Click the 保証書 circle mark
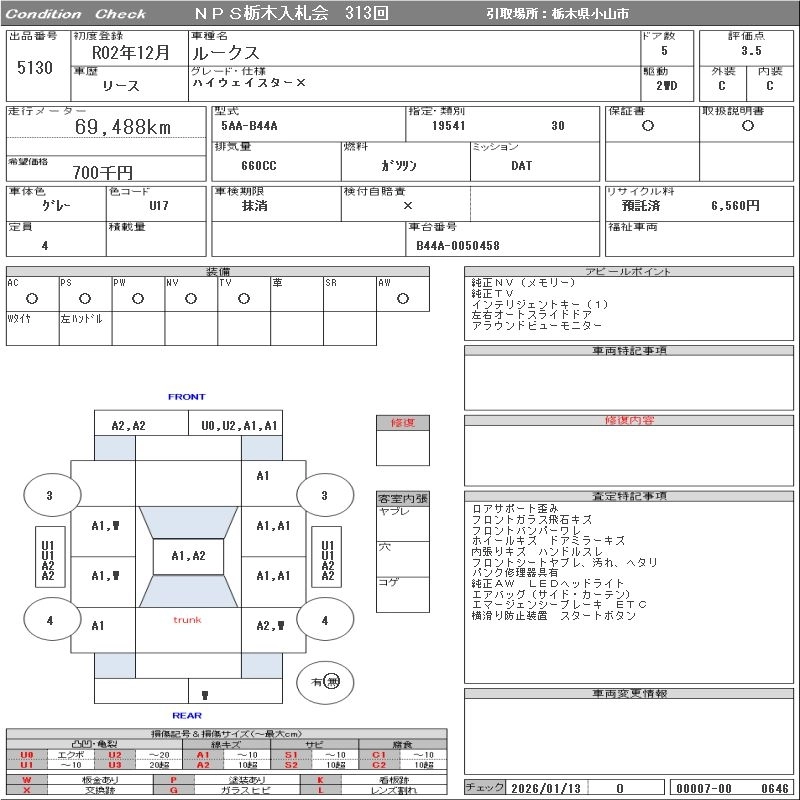 tap(648, 126)
